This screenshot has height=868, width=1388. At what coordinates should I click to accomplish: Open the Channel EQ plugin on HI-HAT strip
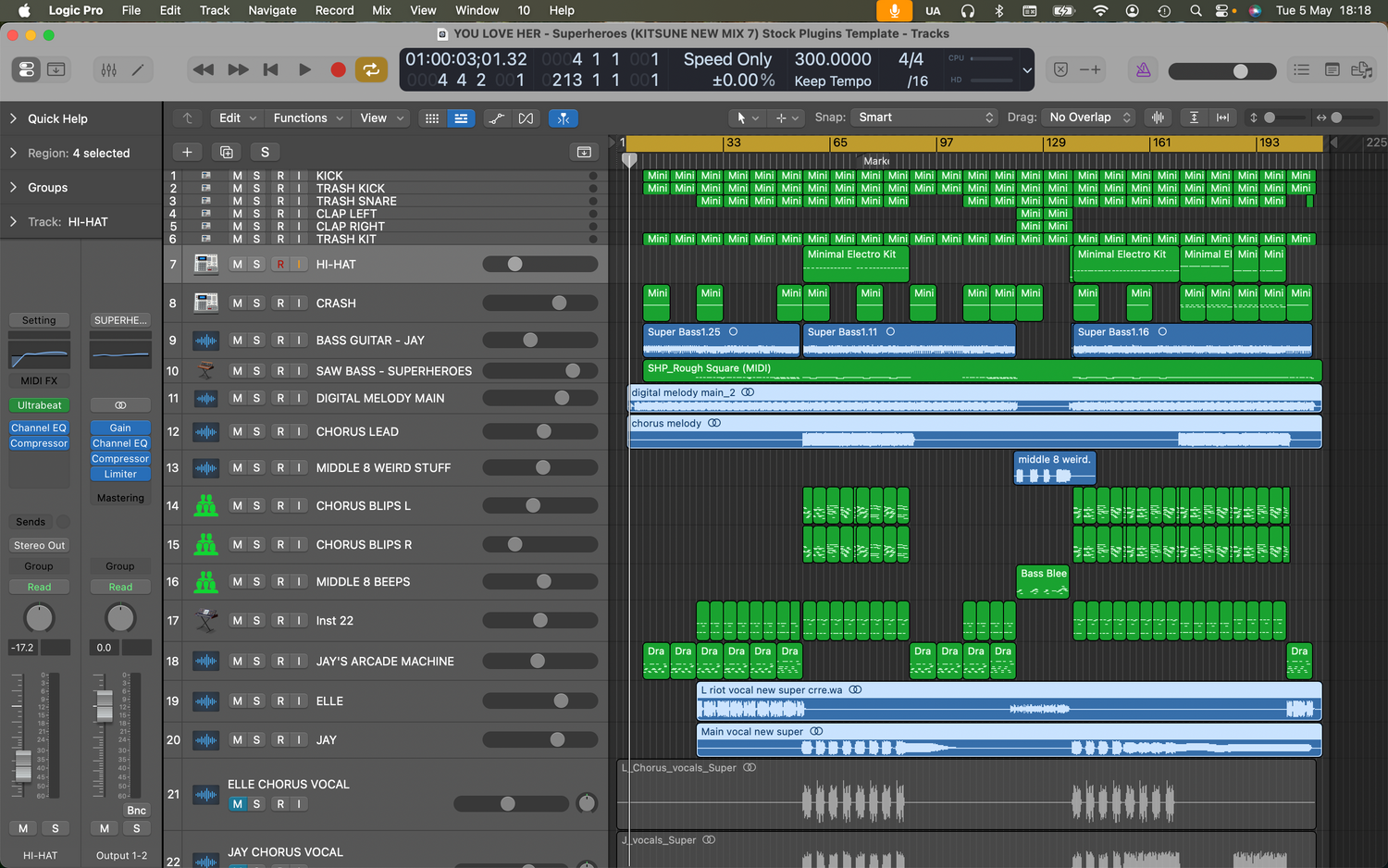(39, 428)
